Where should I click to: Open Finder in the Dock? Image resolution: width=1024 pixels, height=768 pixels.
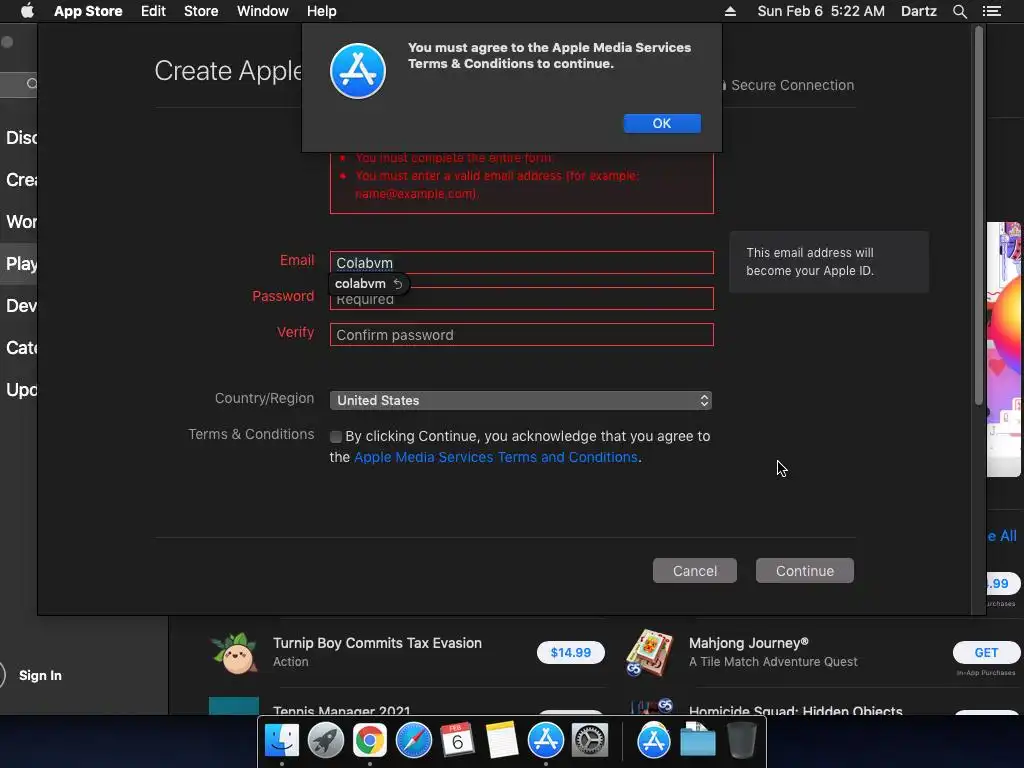pos(281,741)
